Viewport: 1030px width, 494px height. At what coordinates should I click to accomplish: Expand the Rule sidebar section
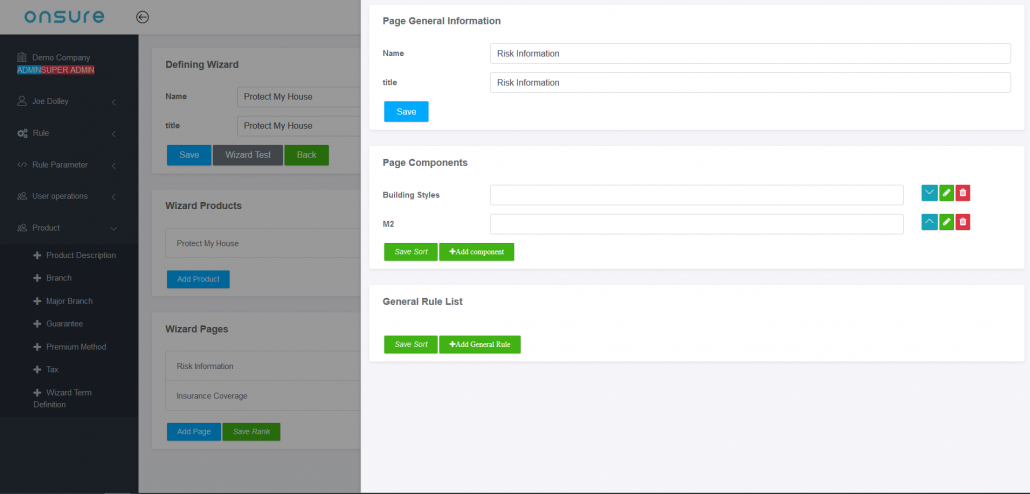pos(68,133)
